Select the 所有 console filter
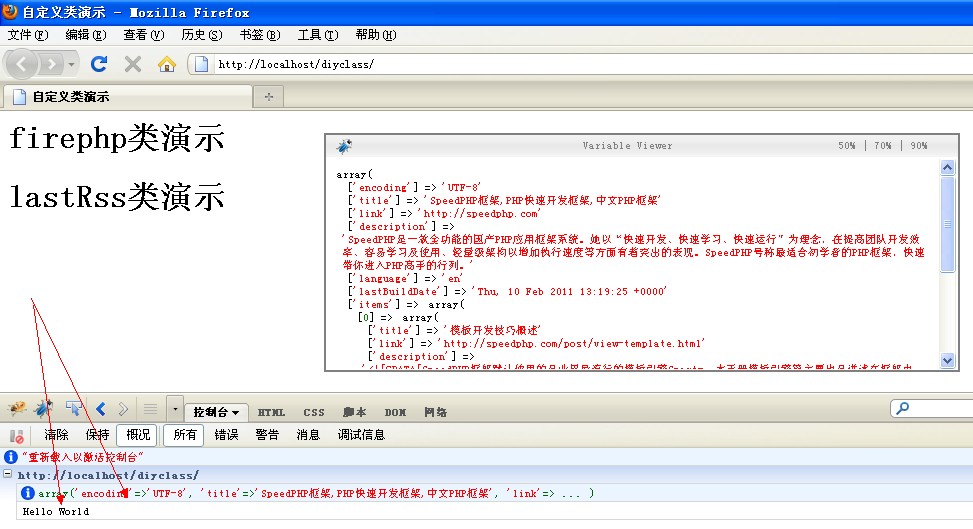 (184, 435)
